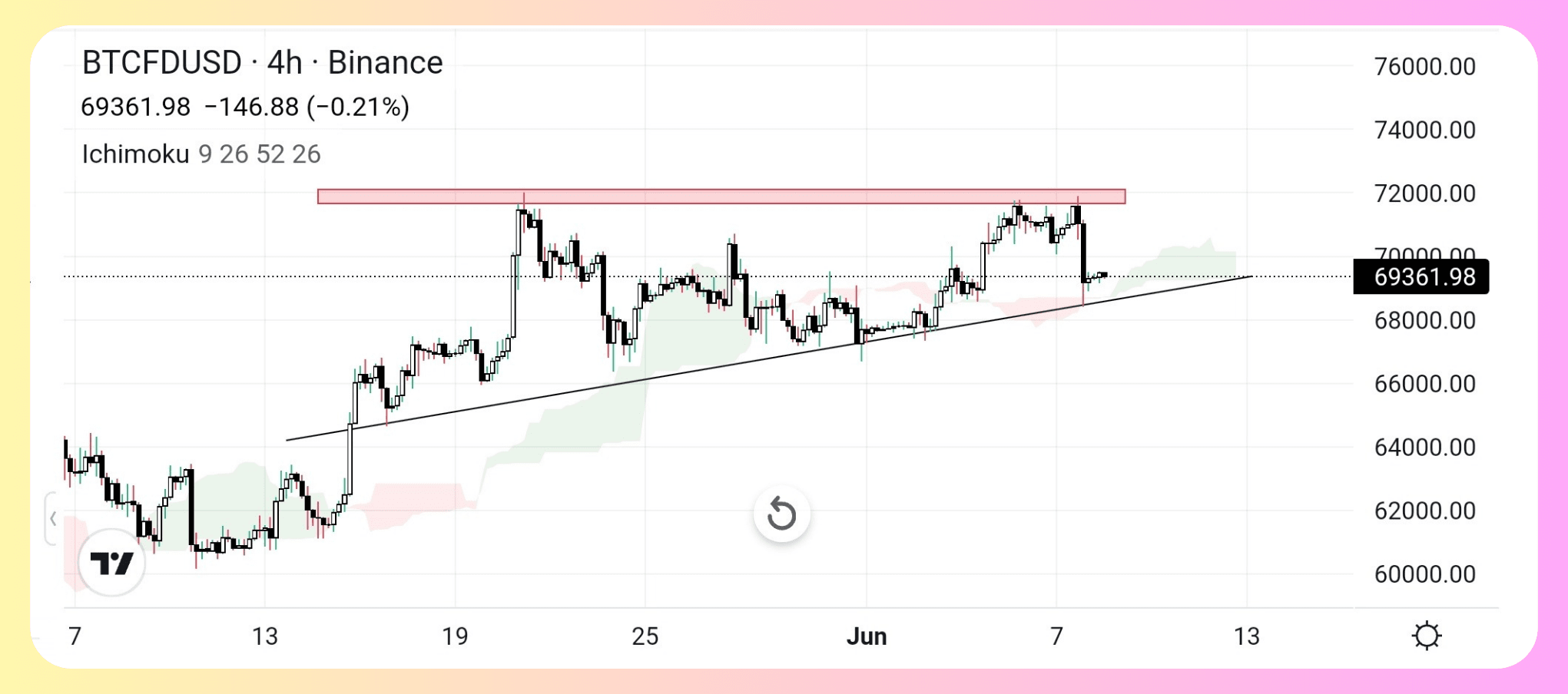Screen dimensions: 1568x694
Task: Click the Ichimoku parameters 9 26 52 26
Action: [259, 155]
